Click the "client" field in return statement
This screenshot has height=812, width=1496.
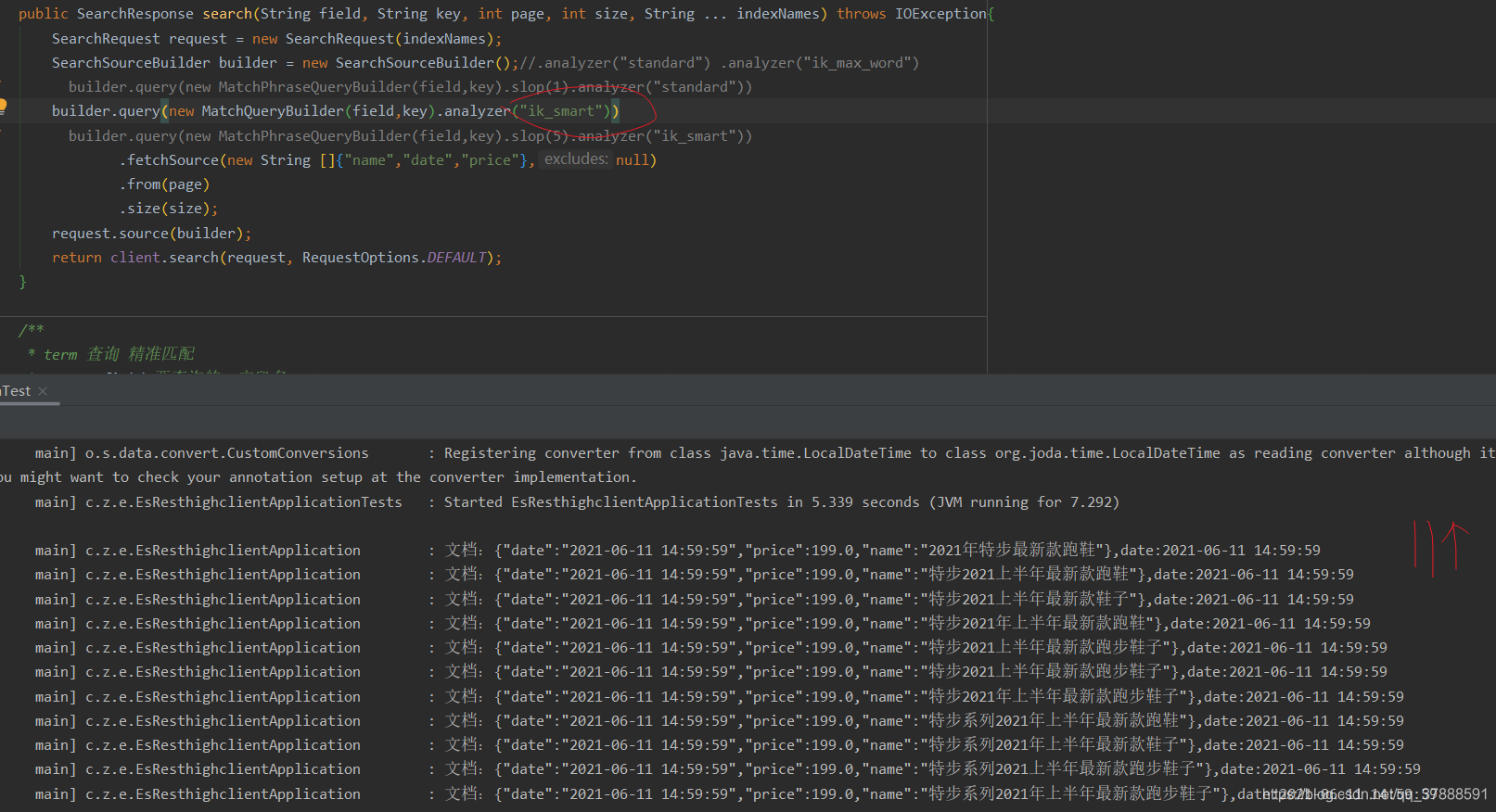pos(135,258)
